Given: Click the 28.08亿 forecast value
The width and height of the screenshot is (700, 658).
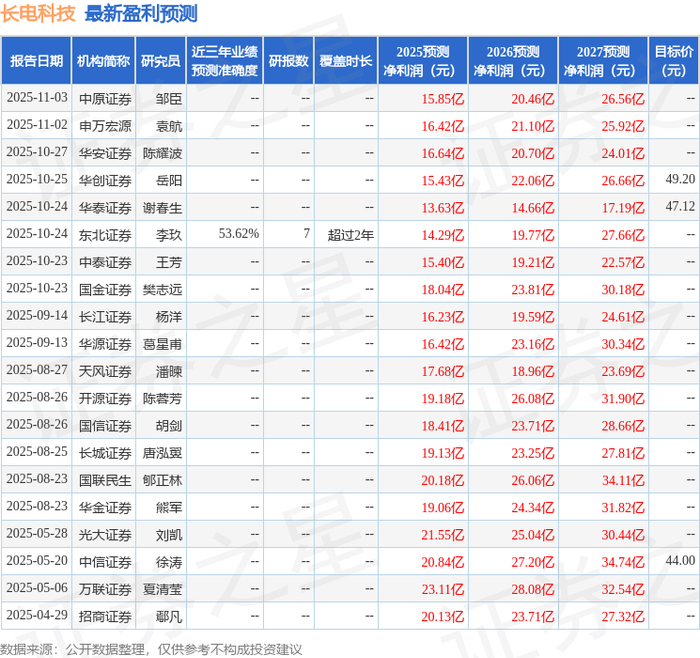Looking at the screenshot, I should pos(533,589).
